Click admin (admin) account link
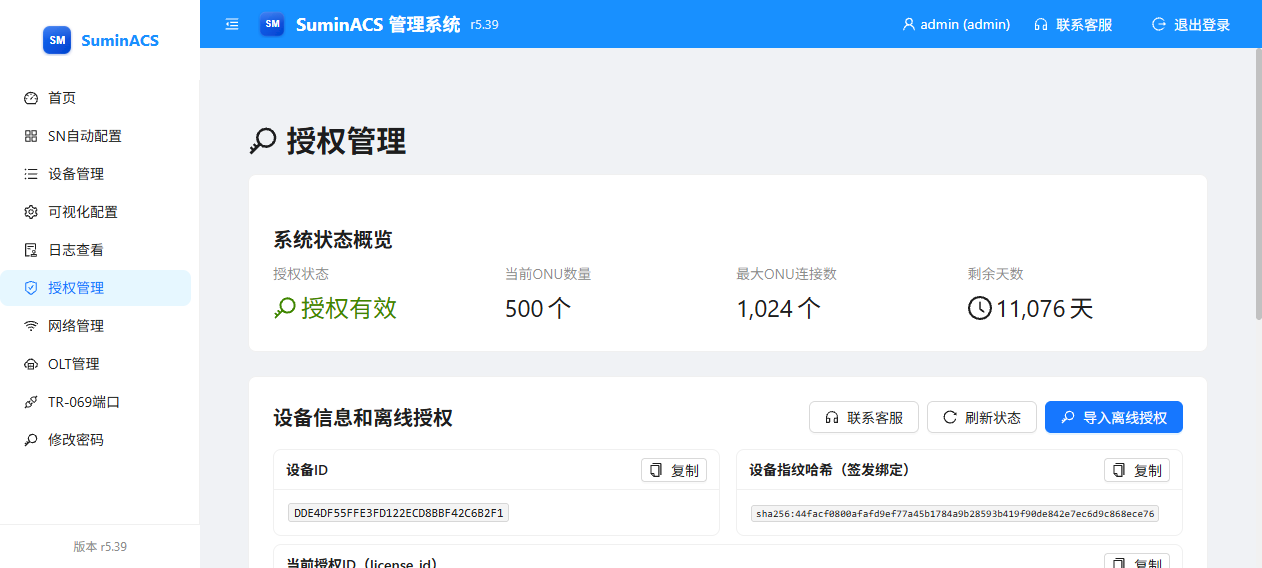The height and width of the screenshot is (568, 1262). (956, 24)
